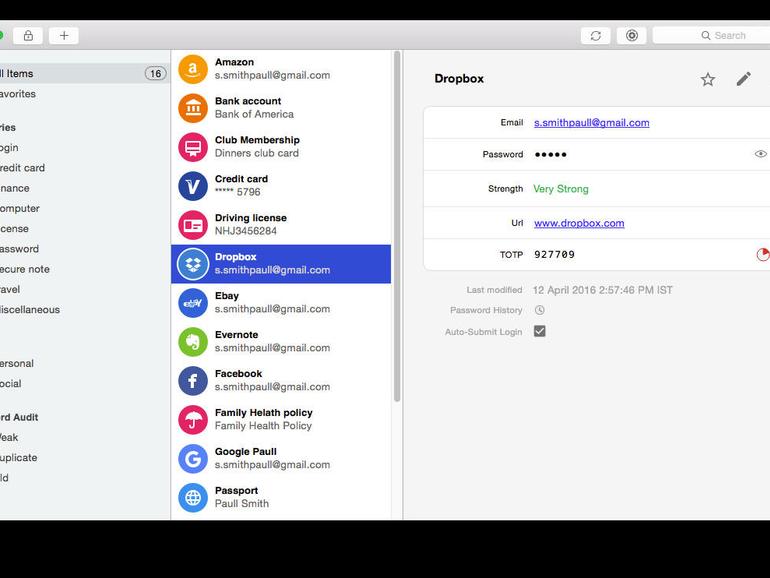770x578 pixels.
Task: Open the Facebook entry title
Action: pos(239,374)
